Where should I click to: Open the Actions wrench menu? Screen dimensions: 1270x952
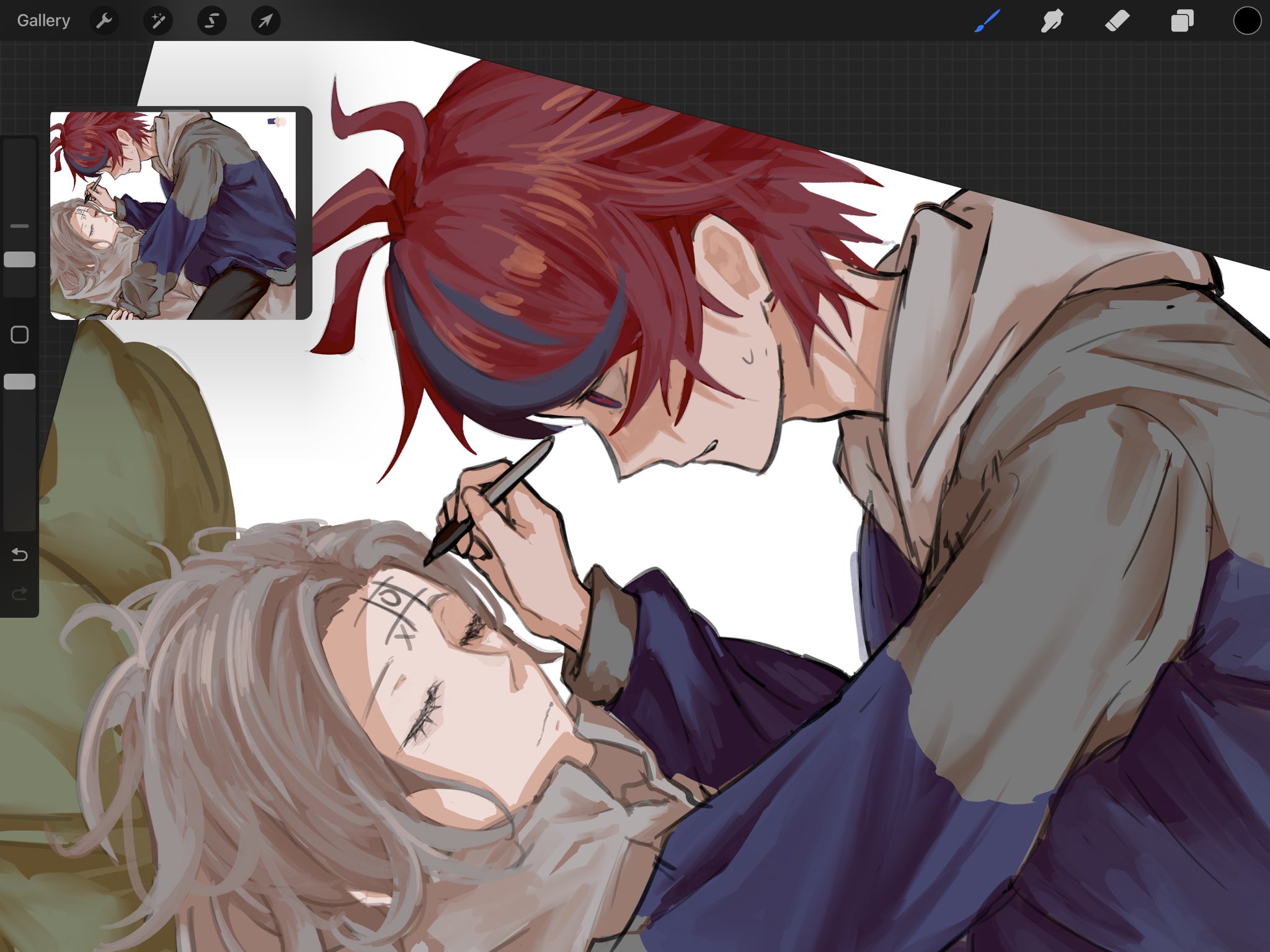[x=104, y=21]
